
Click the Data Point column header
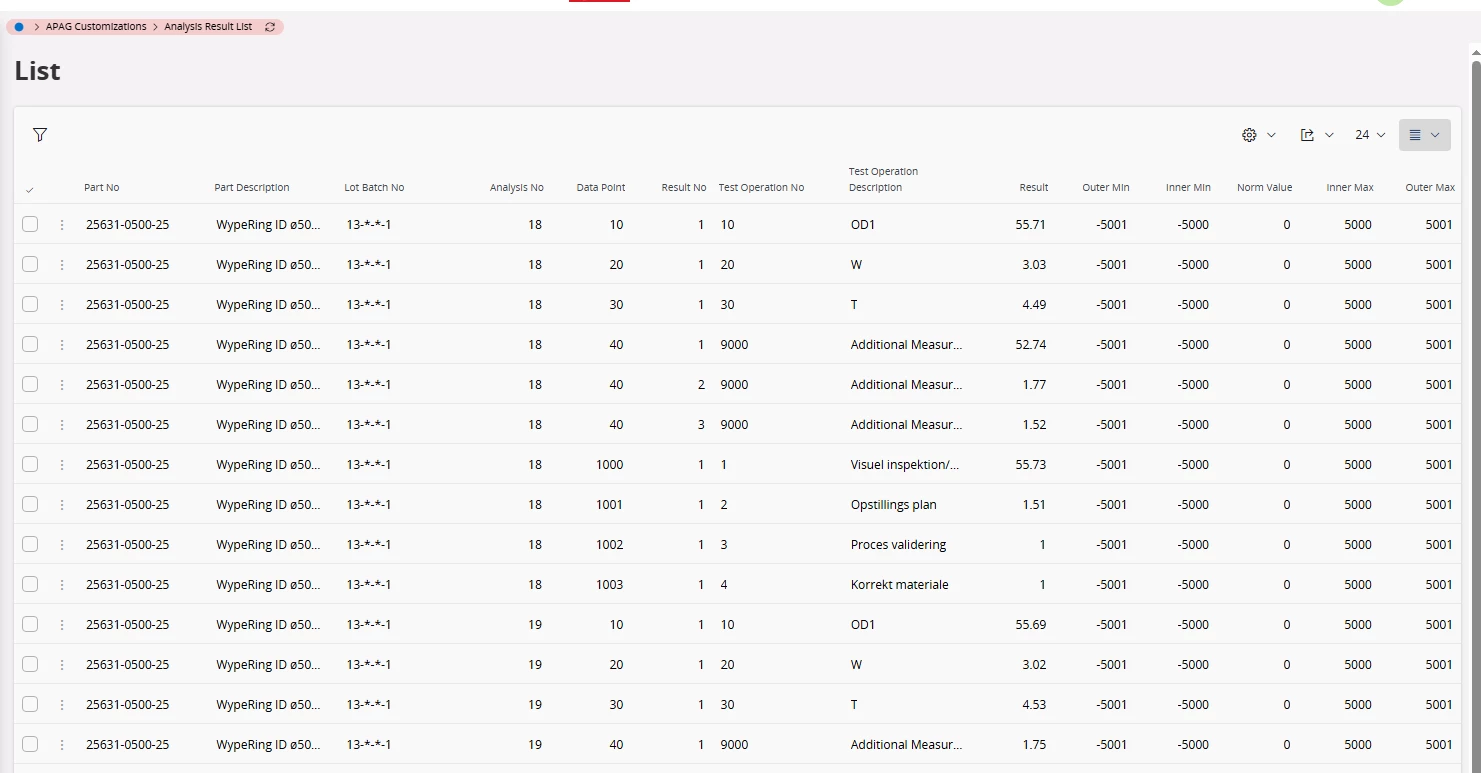coord(601,188)
